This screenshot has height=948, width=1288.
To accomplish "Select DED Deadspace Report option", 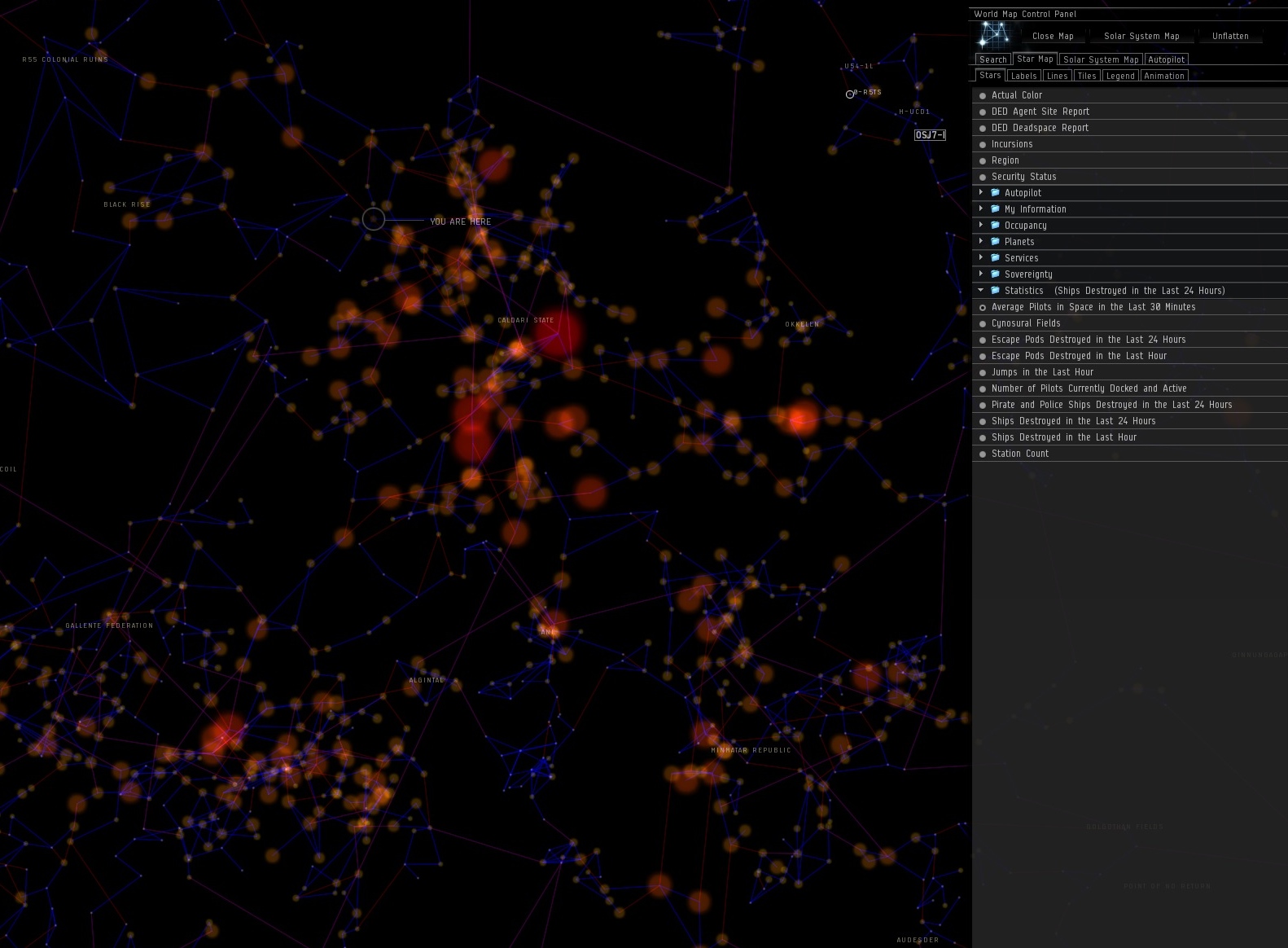I will tap(1130, 128).
